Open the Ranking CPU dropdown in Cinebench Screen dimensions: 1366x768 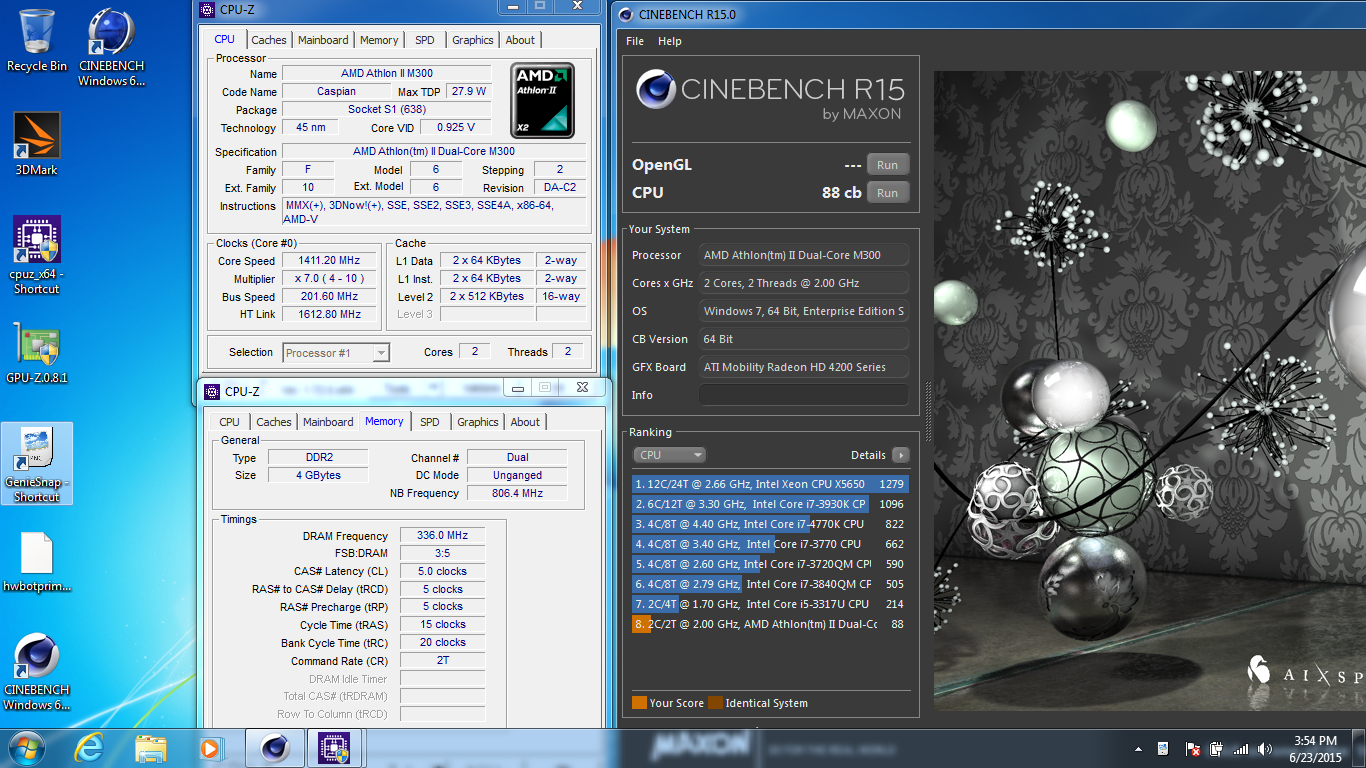(669, 455)
